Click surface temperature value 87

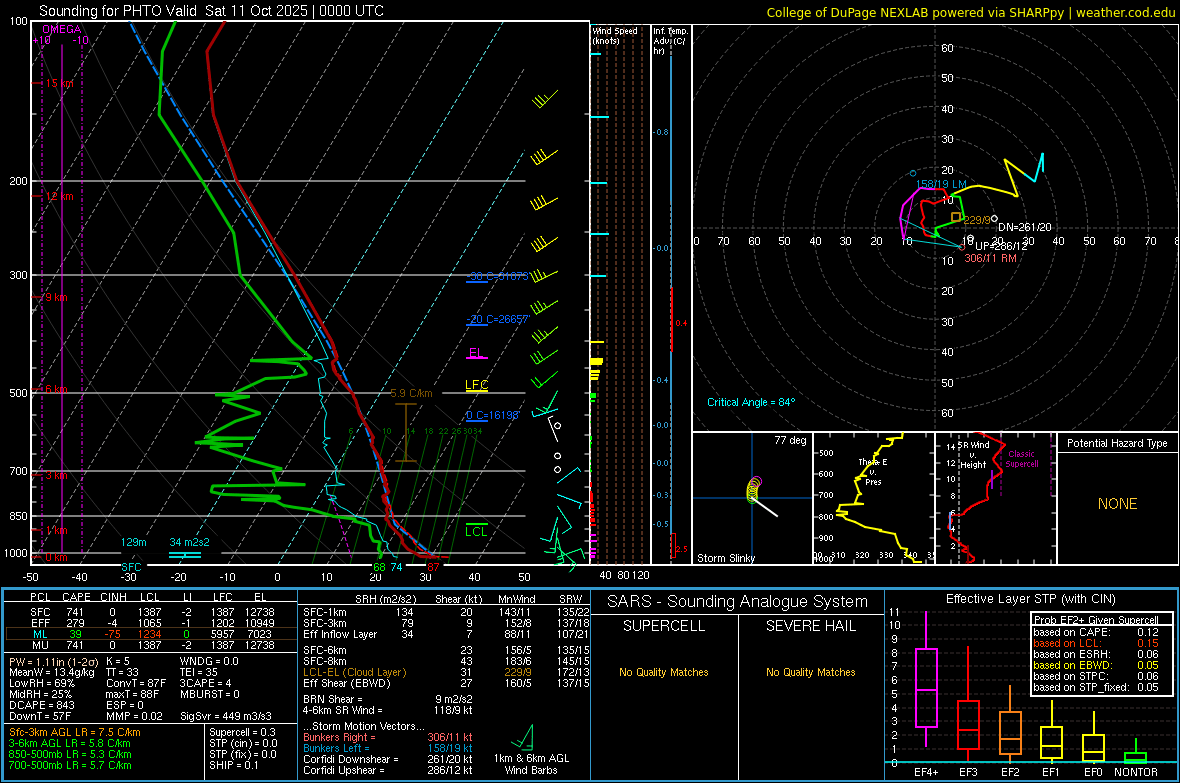433,567
